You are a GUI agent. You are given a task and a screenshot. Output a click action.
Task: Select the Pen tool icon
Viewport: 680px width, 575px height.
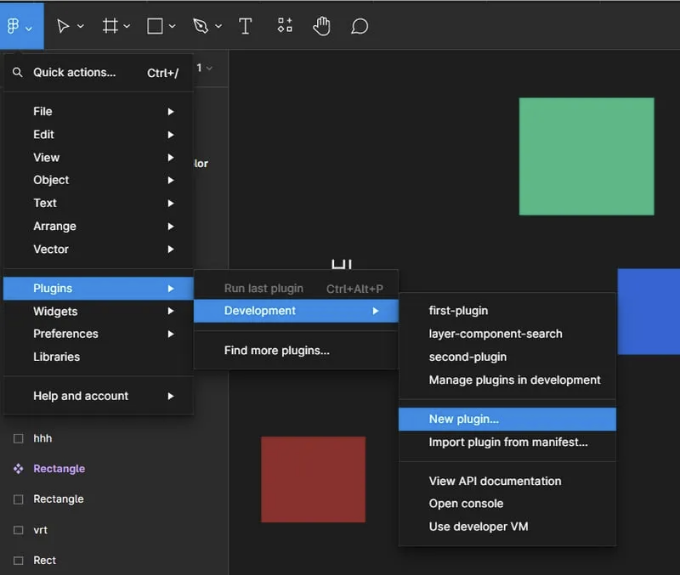click(200, 26)
